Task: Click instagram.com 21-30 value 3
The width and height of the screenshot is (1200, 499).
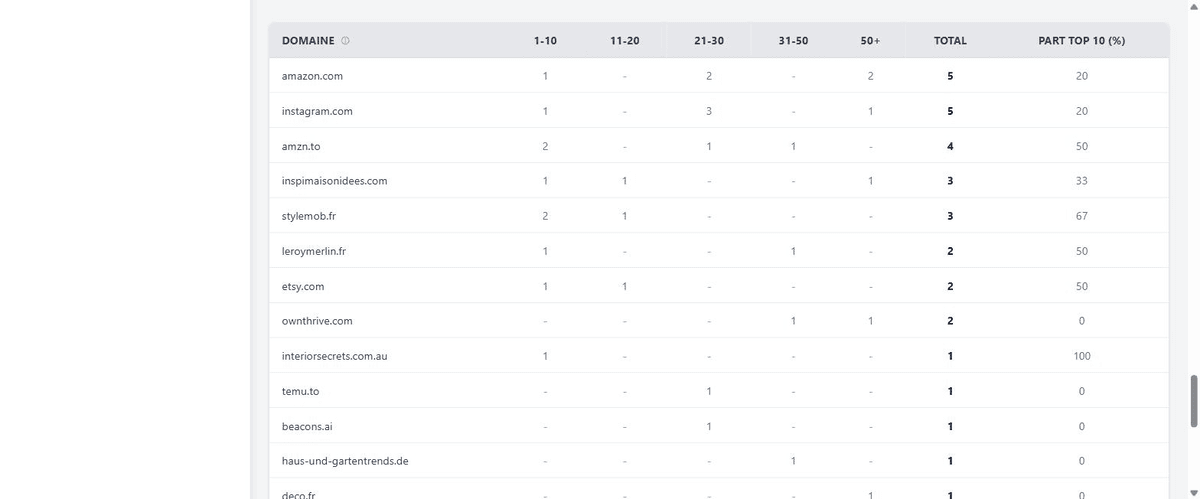Action: click(708, 111)
